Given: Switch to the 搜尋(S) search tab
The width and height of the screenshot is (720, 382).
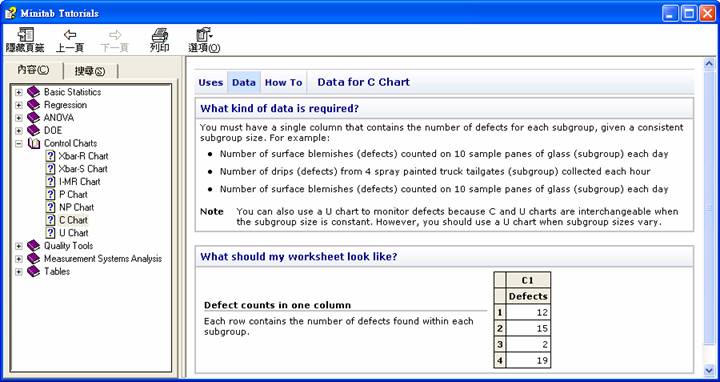Looking at the screenshot, I should point(90,71).
